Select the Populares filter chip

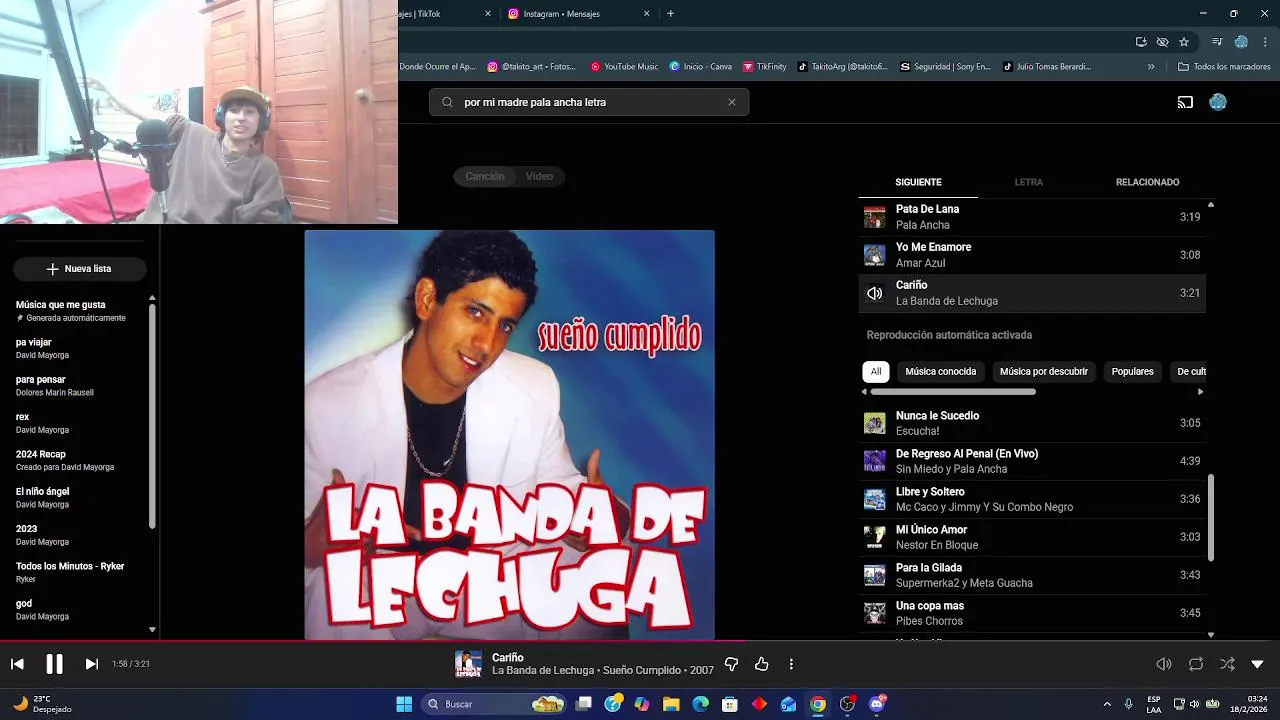click(1133, 371)
